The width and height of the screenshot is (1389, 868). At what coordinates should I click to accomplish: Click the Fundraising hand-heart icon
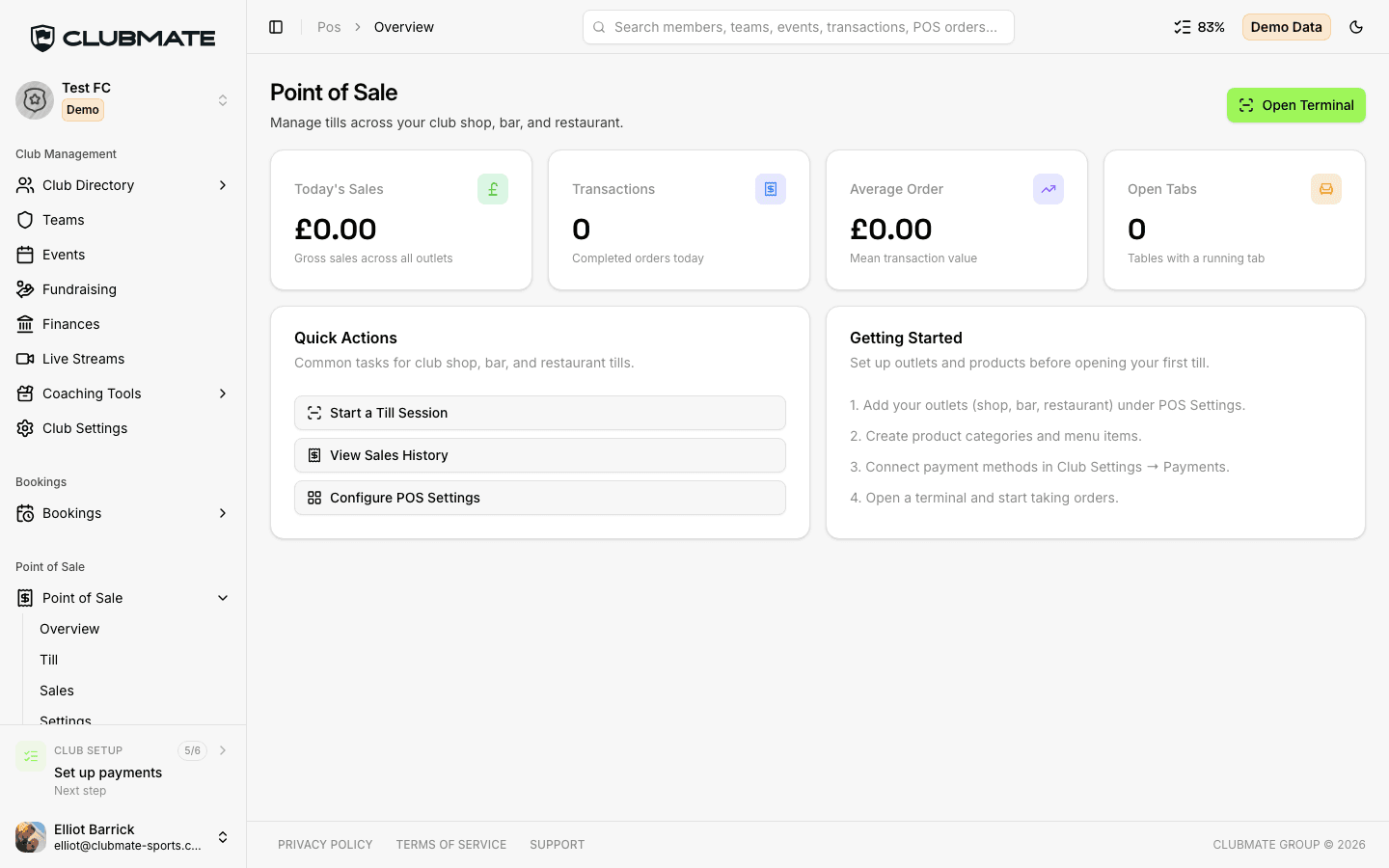[x=25, y=289]
